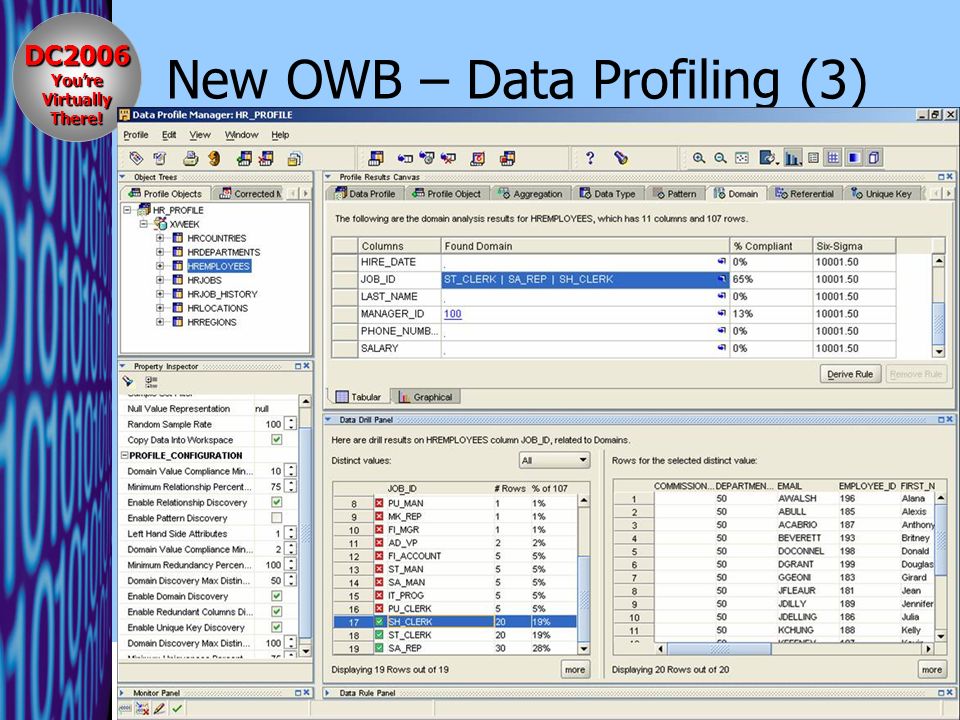Image resolution: width=960 pixels, height=720 pixels.
Task: Click the flashlight icon in the toolbar
Action: [x=621, y=158]
